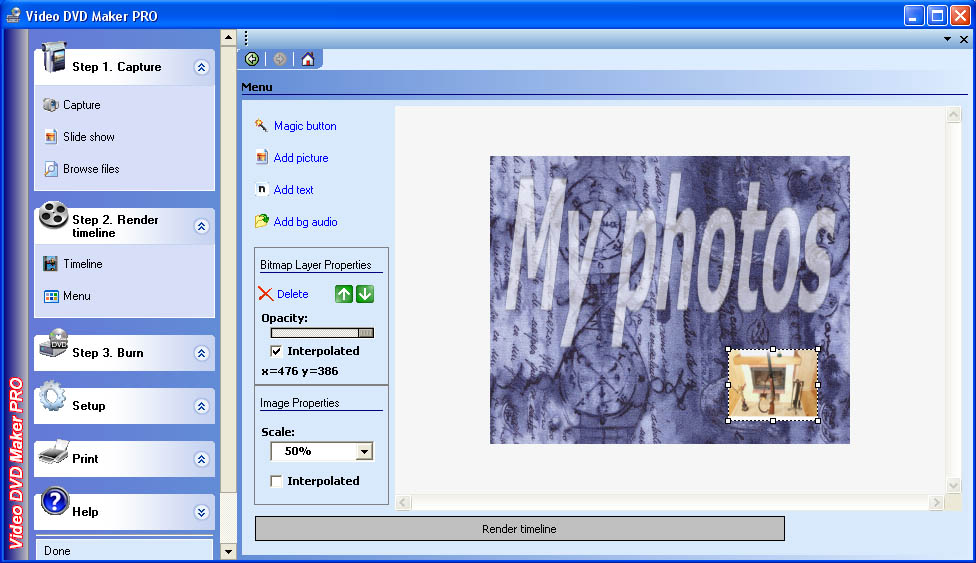This screenshot has width=976, height=563.
Task: Click the Opacity slider
Action: (321, 333)
